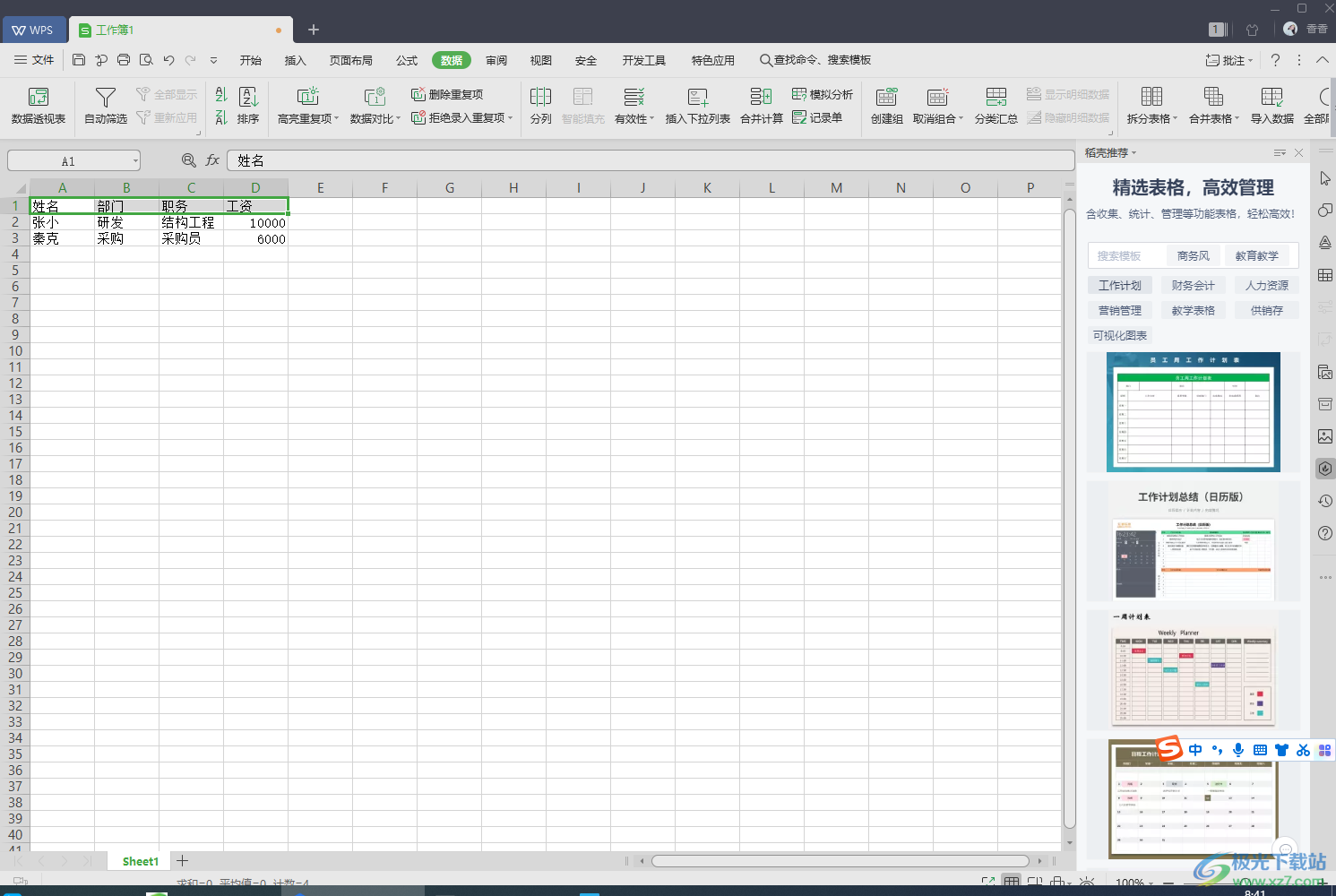This screenshot has width=1336, height=896.
Task: Click the Print icon in quick toolbar
Action: tap(124, 60)
